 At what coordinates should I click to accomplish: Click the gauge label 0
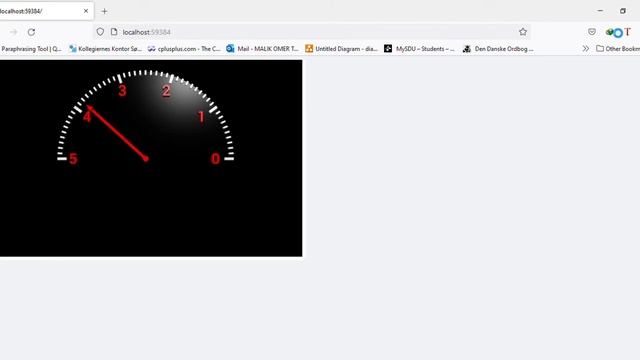(215, 159)
